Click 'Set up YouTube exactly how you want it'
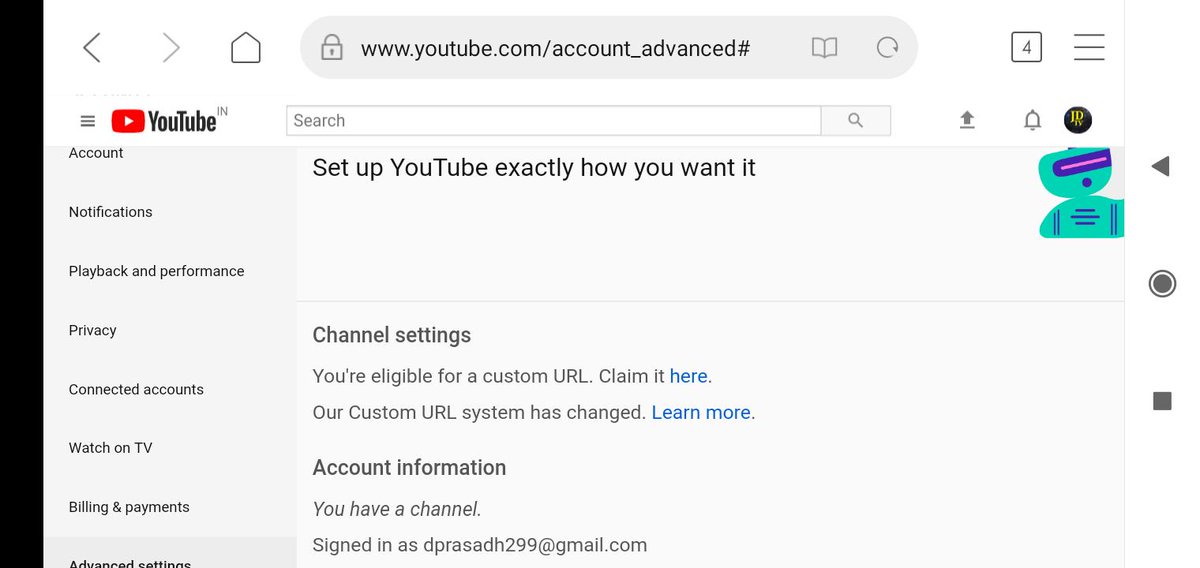This screenshot has width=1200, height=568. (x=534, y=168)
